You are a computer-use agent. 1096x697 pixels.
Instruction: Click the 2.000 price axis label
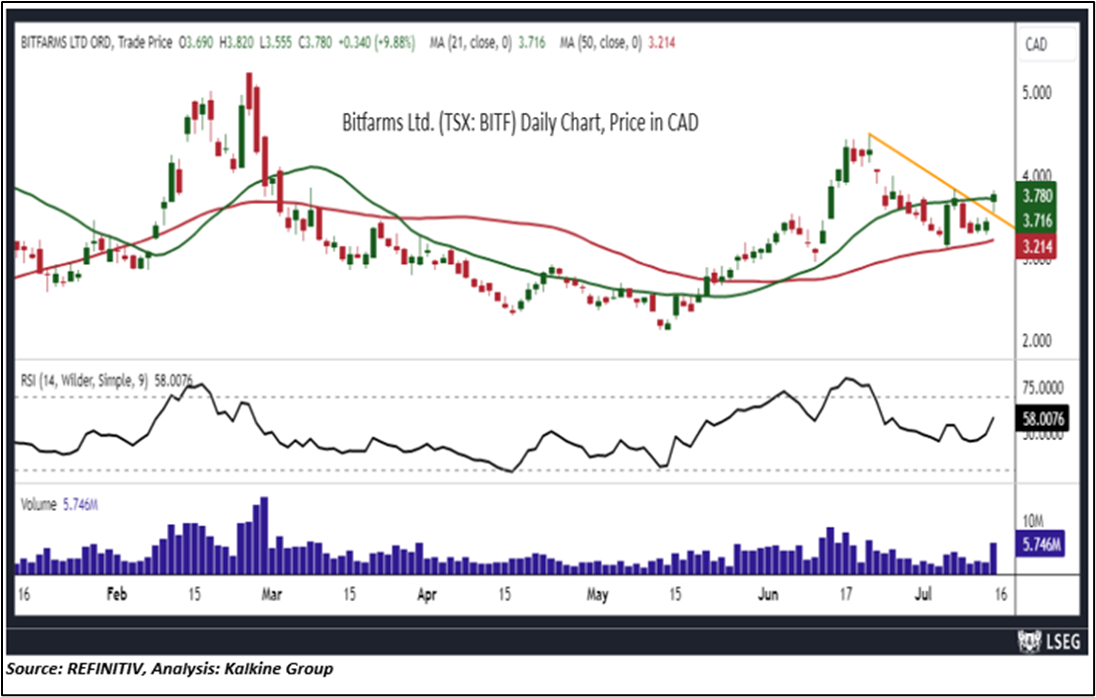click(1037, 341)
